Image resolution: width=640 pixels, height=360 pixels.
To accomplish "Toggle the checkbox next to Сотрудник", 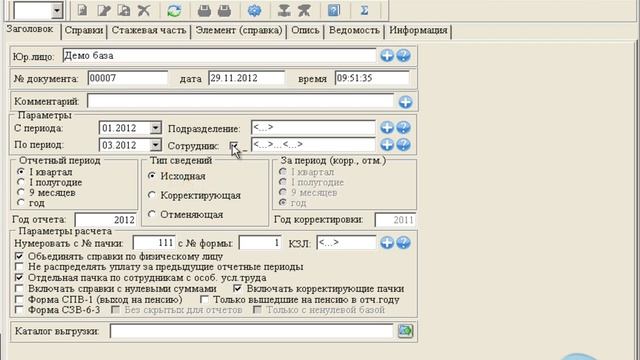I will coord(233,145).
